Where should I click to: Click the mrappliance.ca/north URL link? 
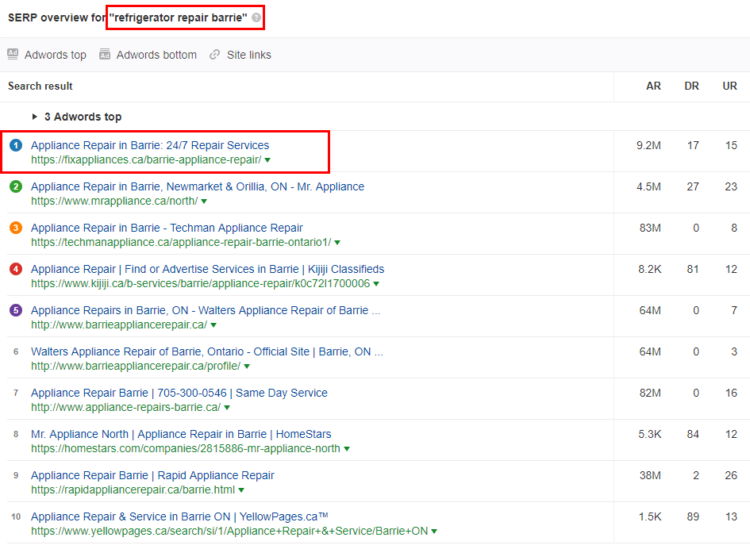(x=114, y=201)
